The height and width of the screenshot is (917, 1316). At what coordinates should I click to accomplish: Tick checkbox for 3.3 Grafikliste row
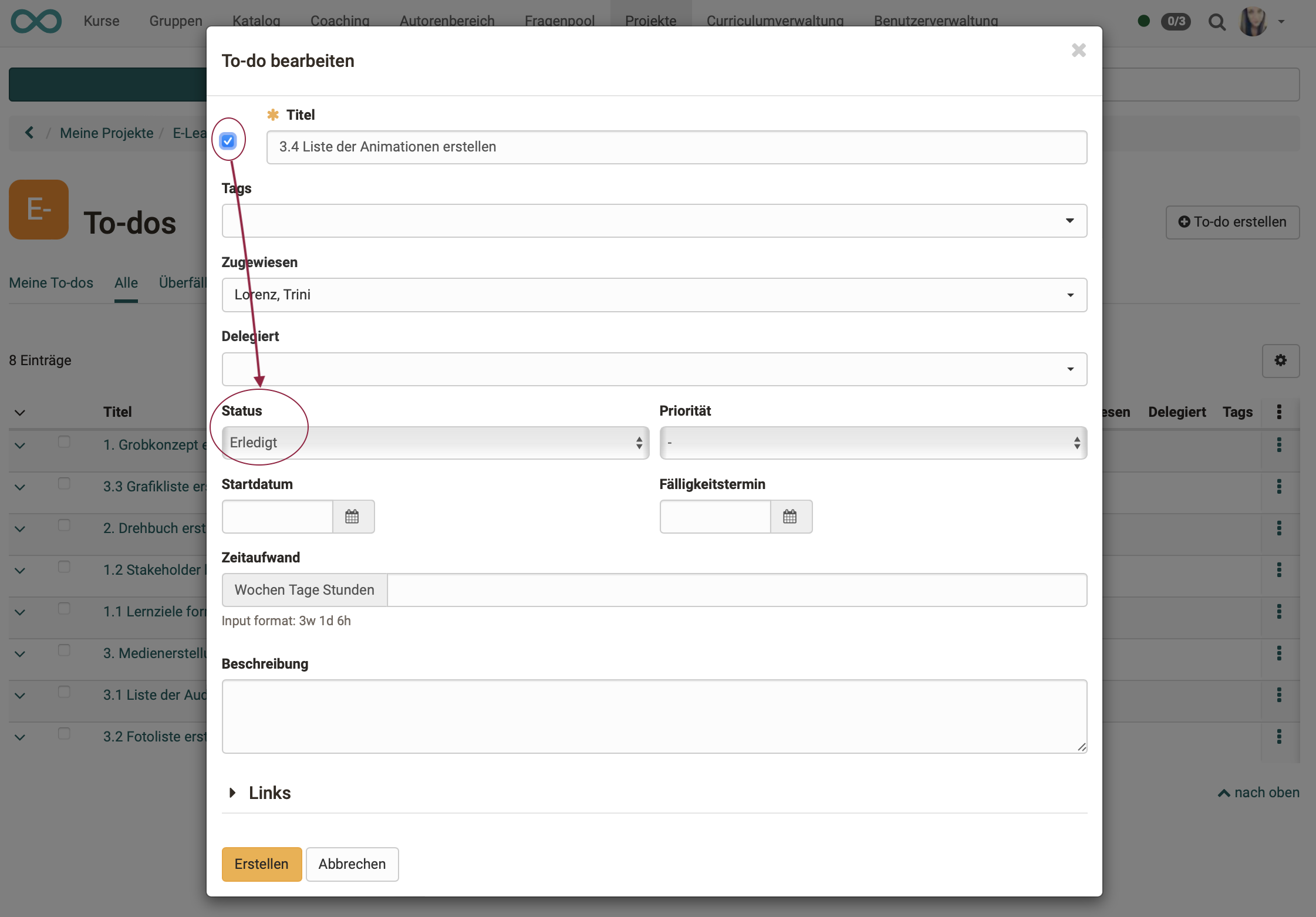pos(64,484)
